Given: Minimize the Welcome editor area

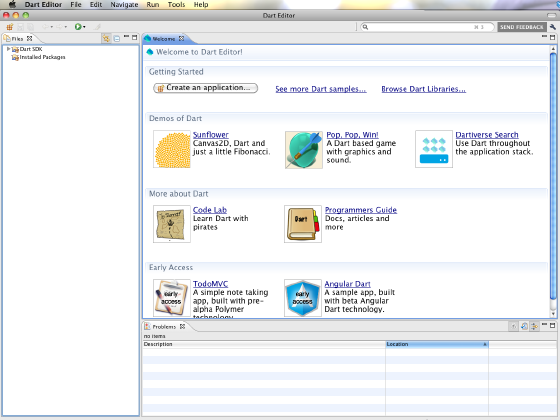Looking at the screenshot, I should pos(544,36).
